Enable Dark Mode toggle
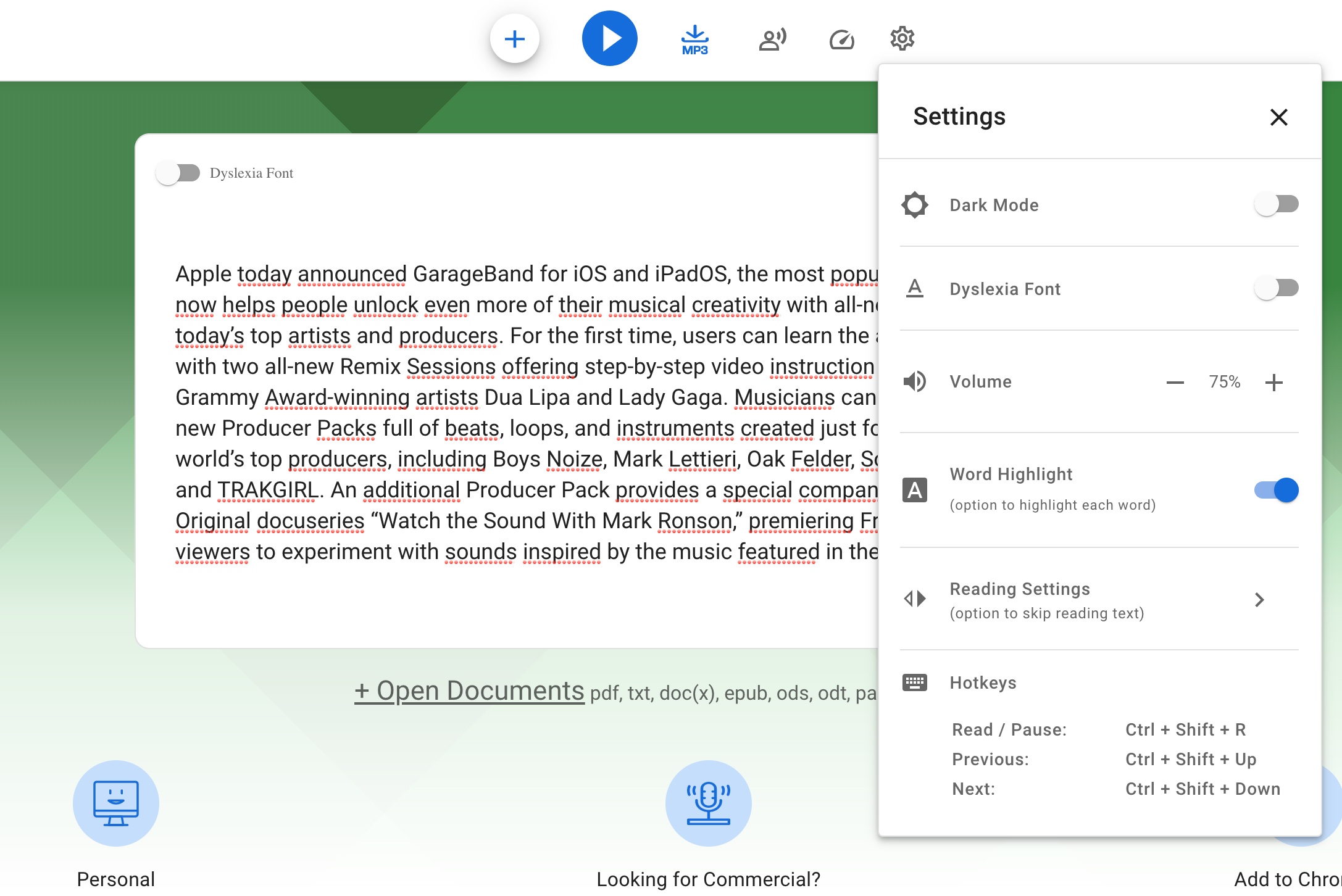Screen dimensions: 1342x896 click(x=1276, y=204)
